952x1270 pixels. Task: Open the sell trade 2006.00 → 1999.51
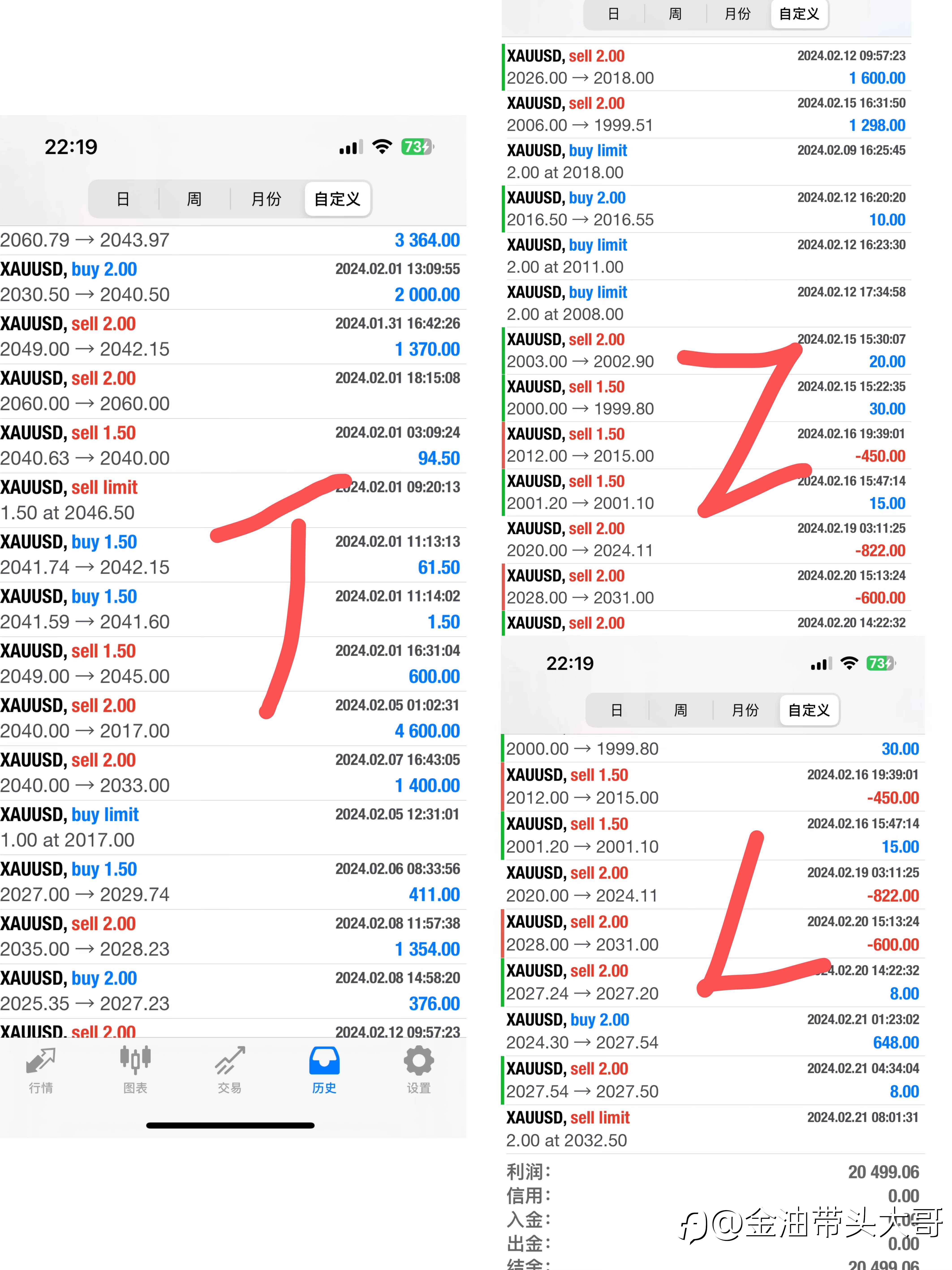point(706,114)
